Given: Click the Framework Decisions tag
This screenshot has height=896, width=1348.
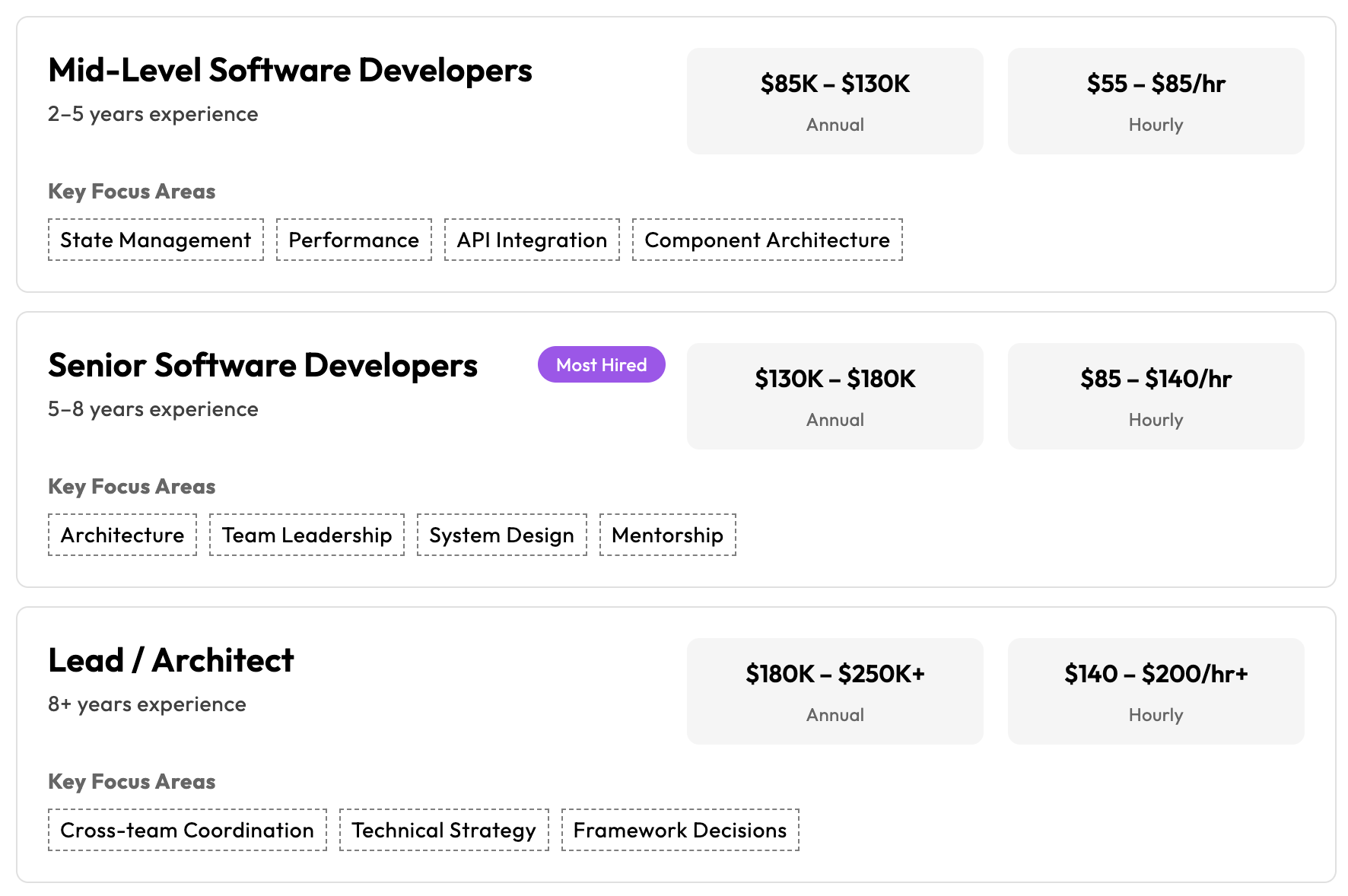Looking at the screenshot, I should [680, 830].
